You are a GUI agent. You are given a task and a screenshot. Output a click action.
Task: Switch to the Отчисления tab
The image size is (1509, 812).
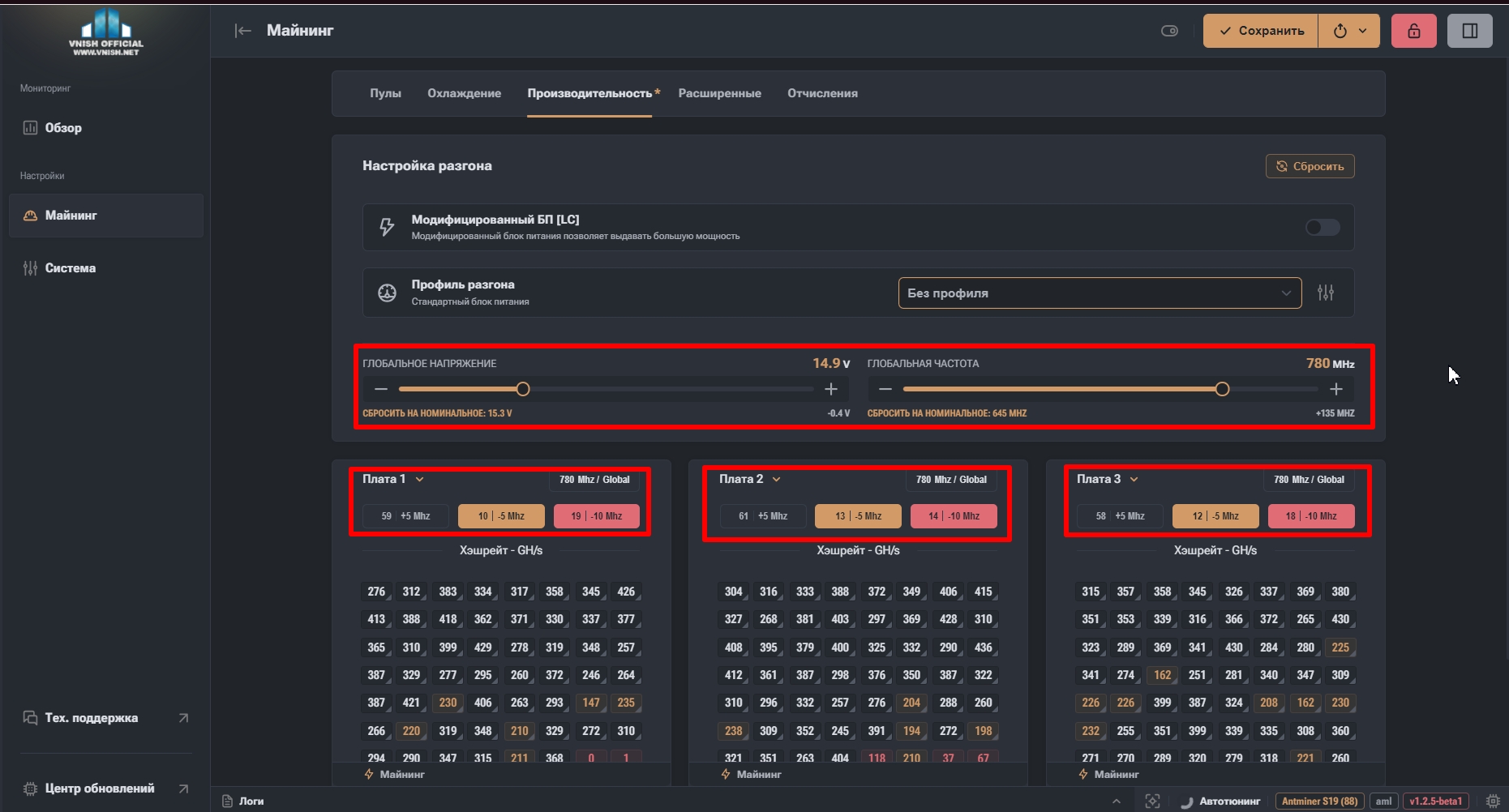pyautogui.click(x=822, y=93)
